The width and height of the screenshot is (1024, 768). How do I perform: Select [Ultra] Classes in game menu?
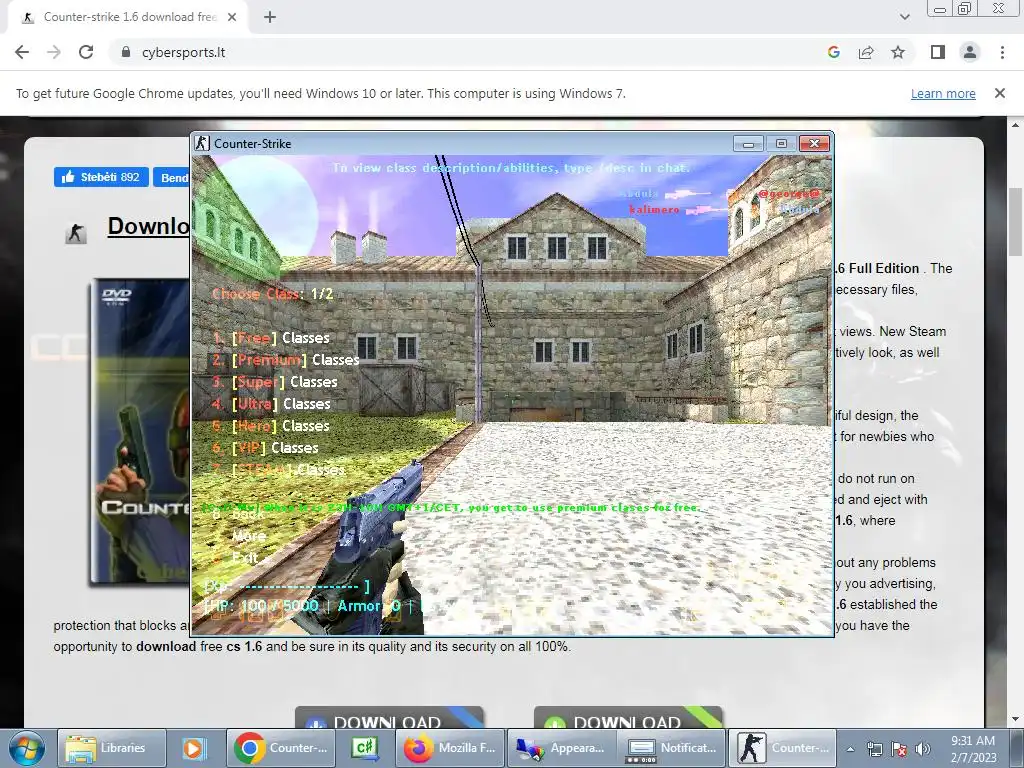(x=271, y=404)
